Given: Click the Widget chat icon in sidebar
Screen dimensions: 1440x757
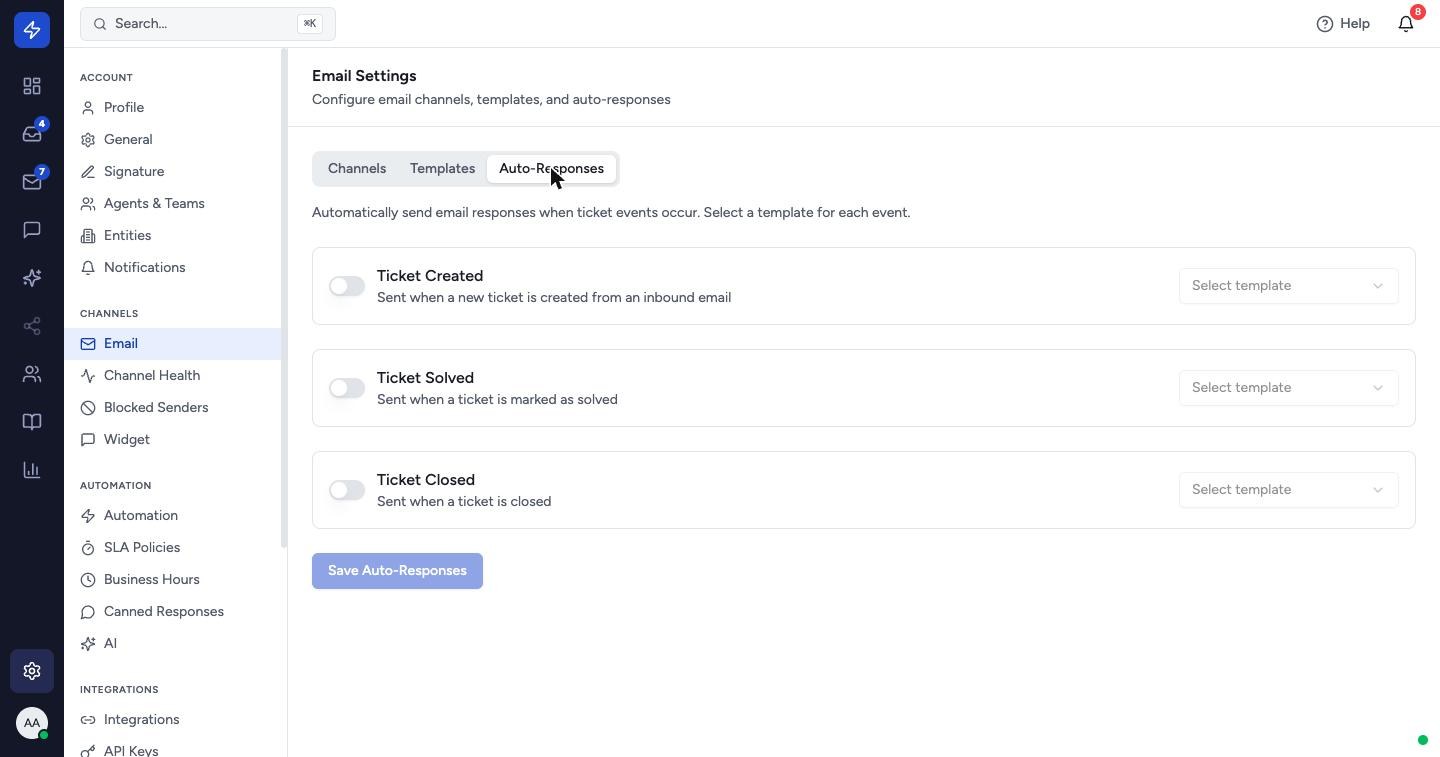Looking at the screenshot, I should click(88, 439).
